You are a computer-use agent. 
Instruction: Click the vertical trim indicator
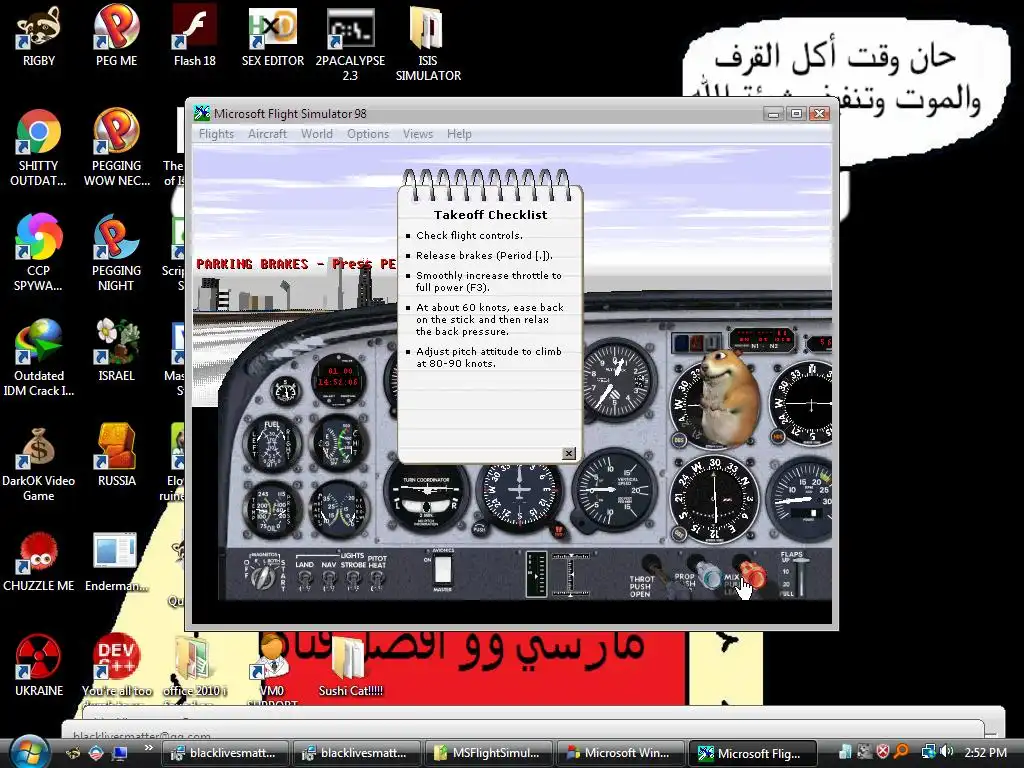(536, 575)
